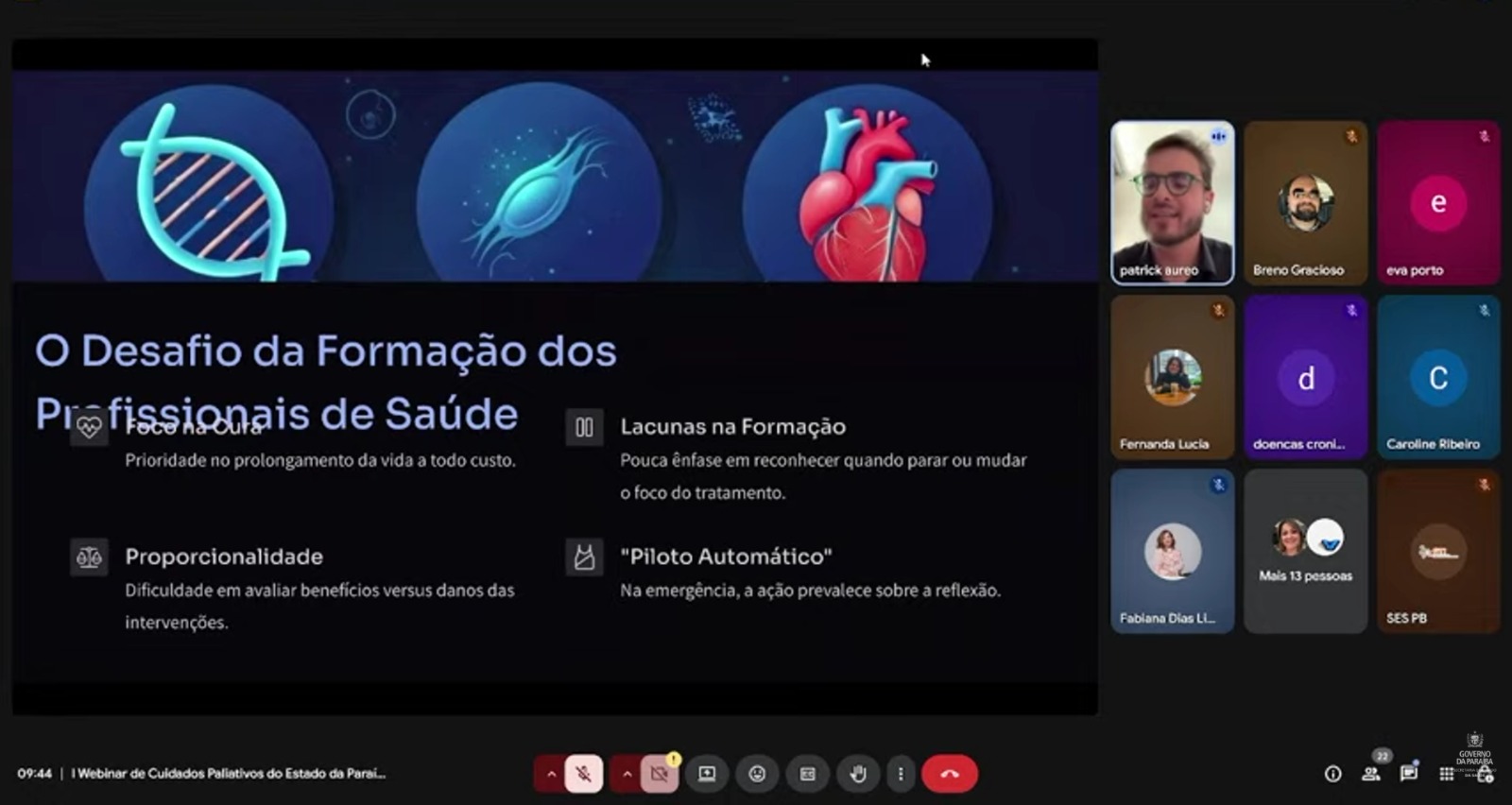Open the activities grid icon
Screen dimensions: 1512x805
[x=1446, y=774]
